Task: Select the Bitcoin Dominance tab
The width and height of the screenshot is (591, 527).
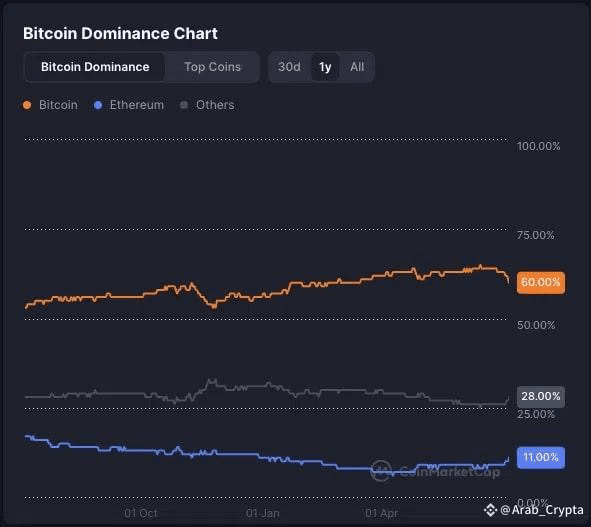Action: [95, 67]
